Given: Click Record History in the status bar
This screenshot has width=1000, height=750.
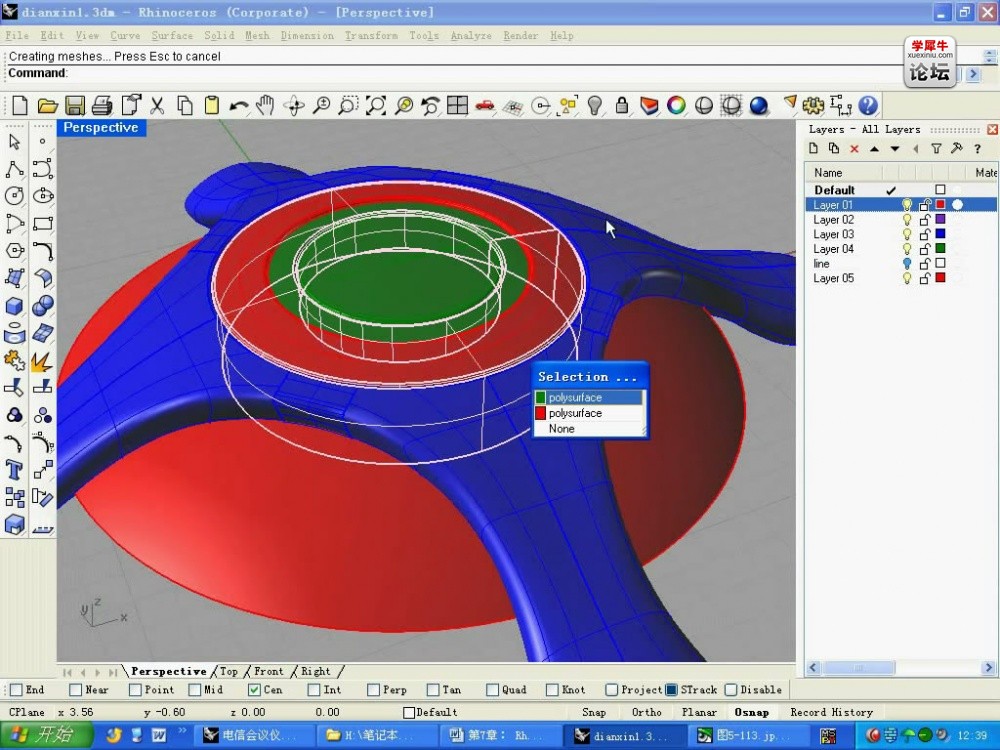Looking at the screenshot, I should coord(832,712).
